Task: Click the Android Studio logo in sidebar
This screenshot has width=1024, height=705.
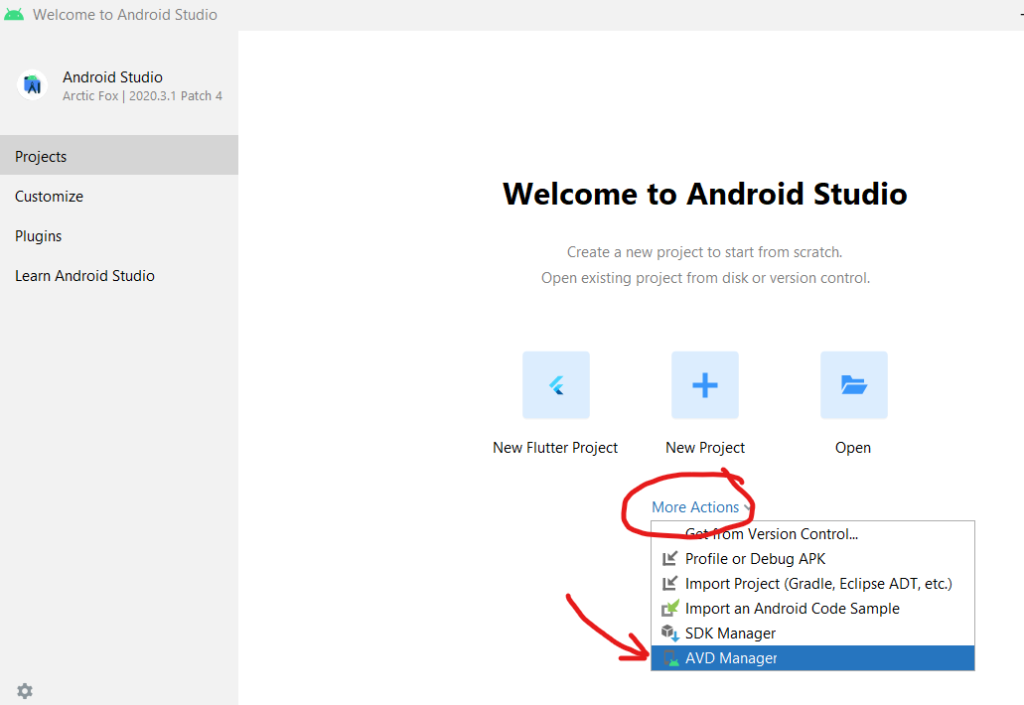Action: [x=33, y=85]
